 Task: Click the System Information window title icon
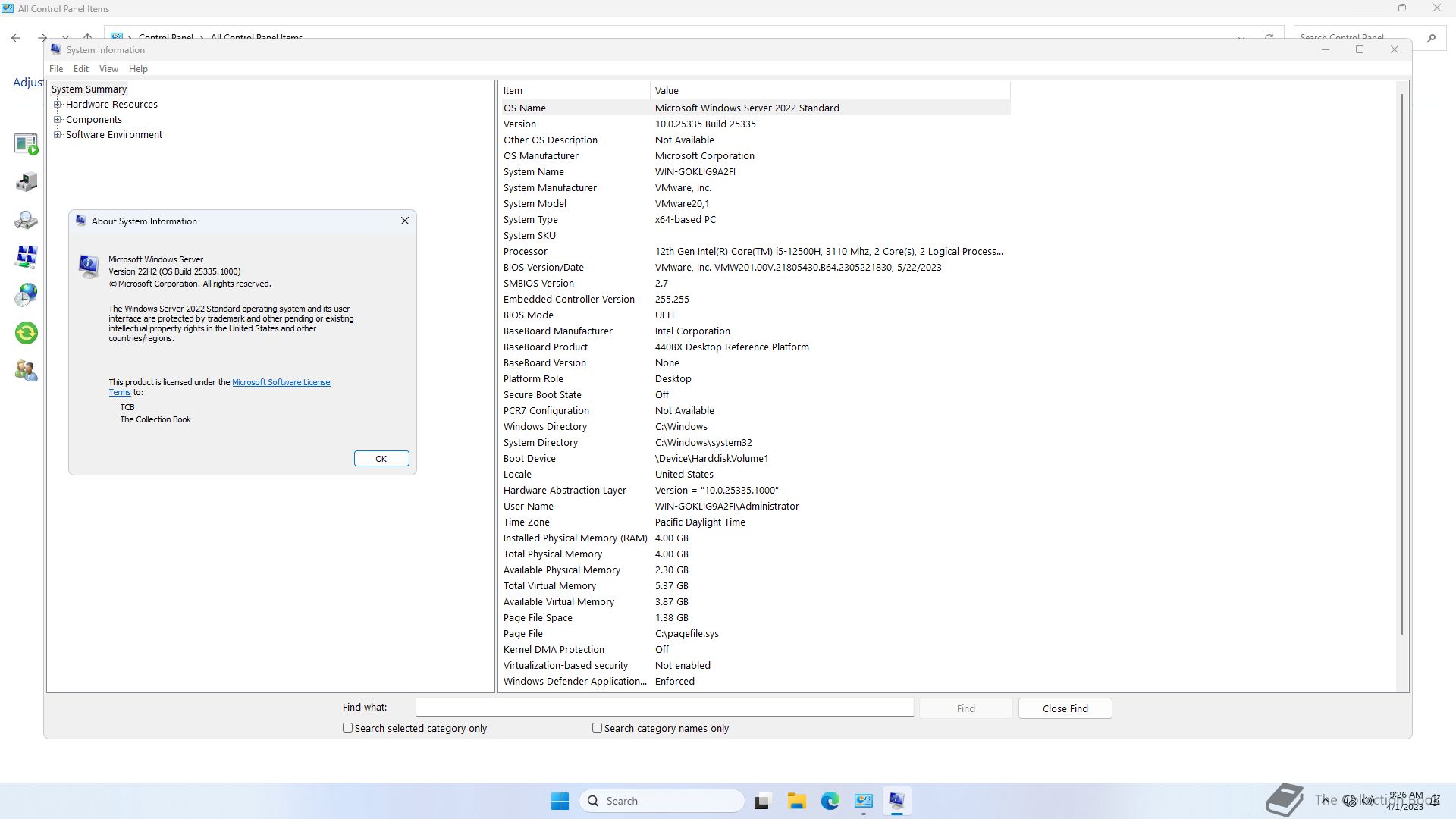pyautogui.click(x=55, y=49)
